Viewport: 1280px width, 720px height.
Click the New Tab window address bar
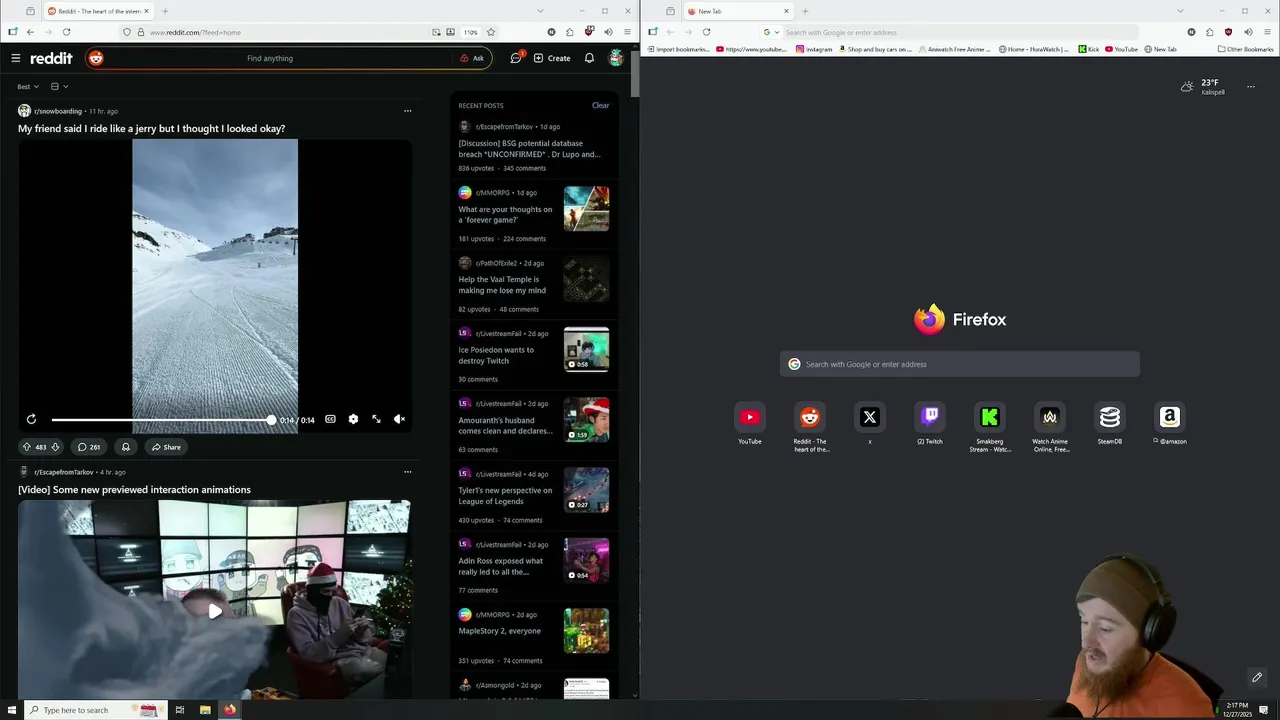tap(960, 32)
